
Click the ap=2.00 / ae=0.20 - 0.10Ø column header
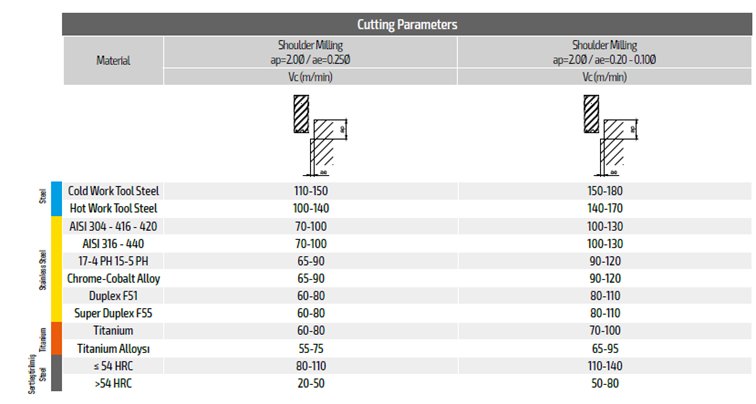pyautogui.click(x=603, y=52)
